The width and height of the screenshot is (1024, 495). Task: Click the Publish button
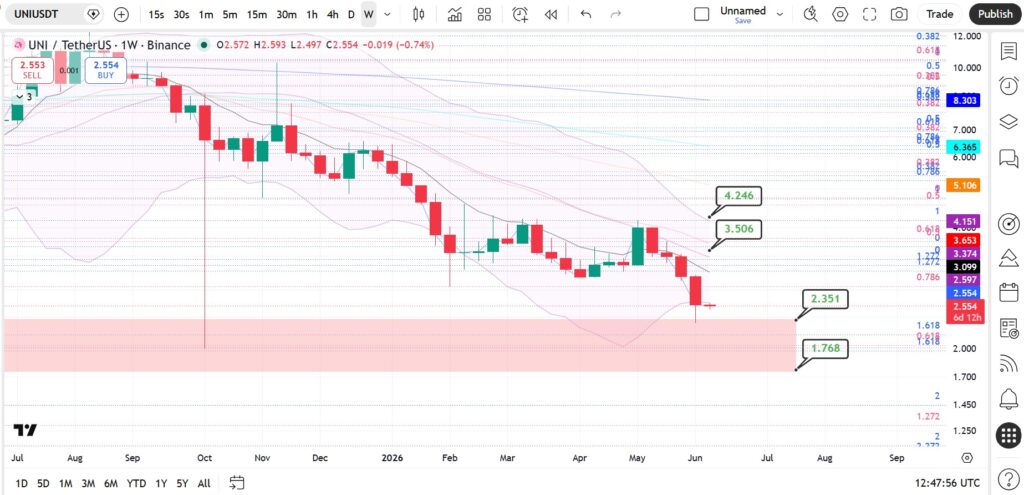coord(995,14)
